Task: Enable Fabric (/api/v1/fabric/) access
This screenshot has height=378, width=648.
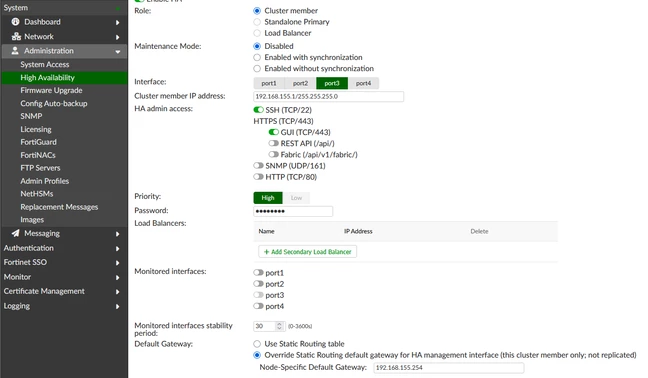Action: 274,155
